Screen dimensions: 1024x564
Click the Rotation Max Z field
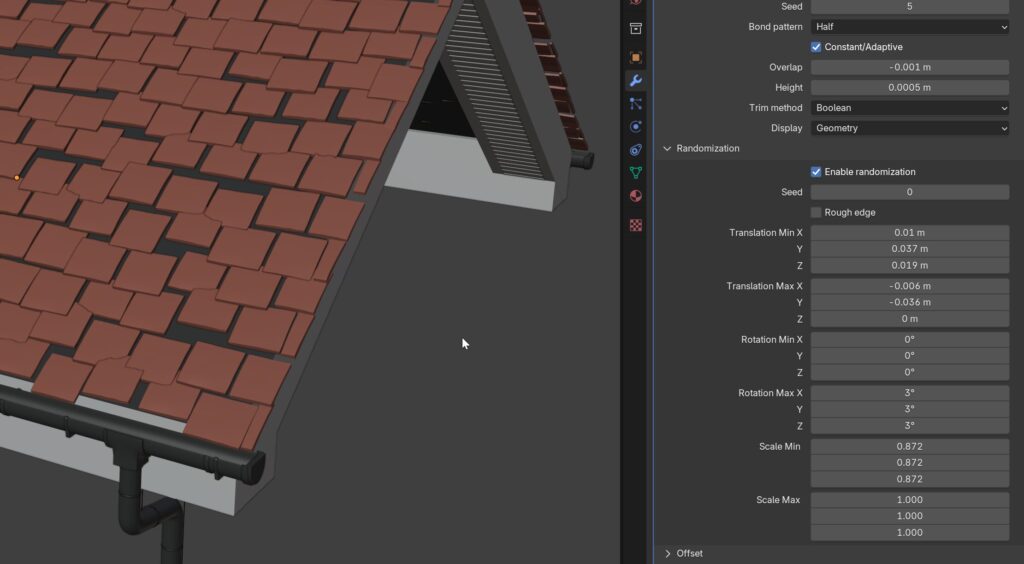910,426
